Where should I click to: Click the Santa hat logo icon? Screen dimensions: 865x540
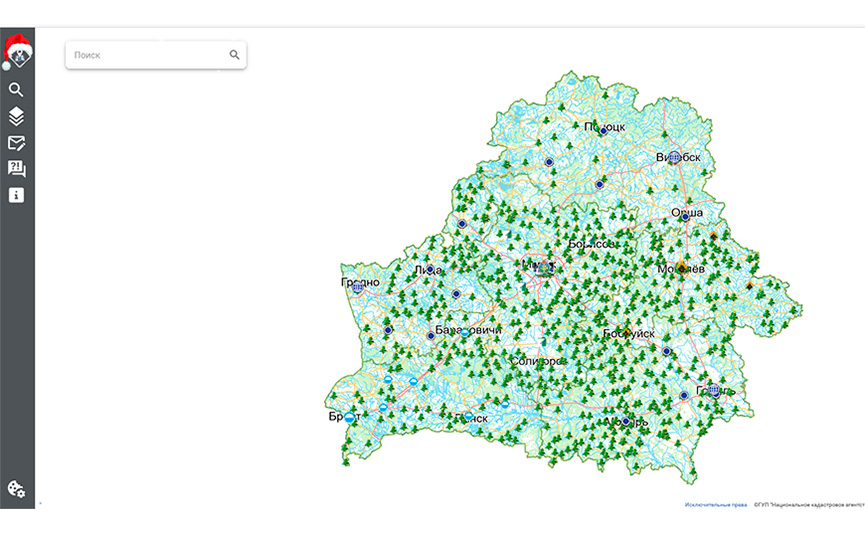tap(17, 50)
